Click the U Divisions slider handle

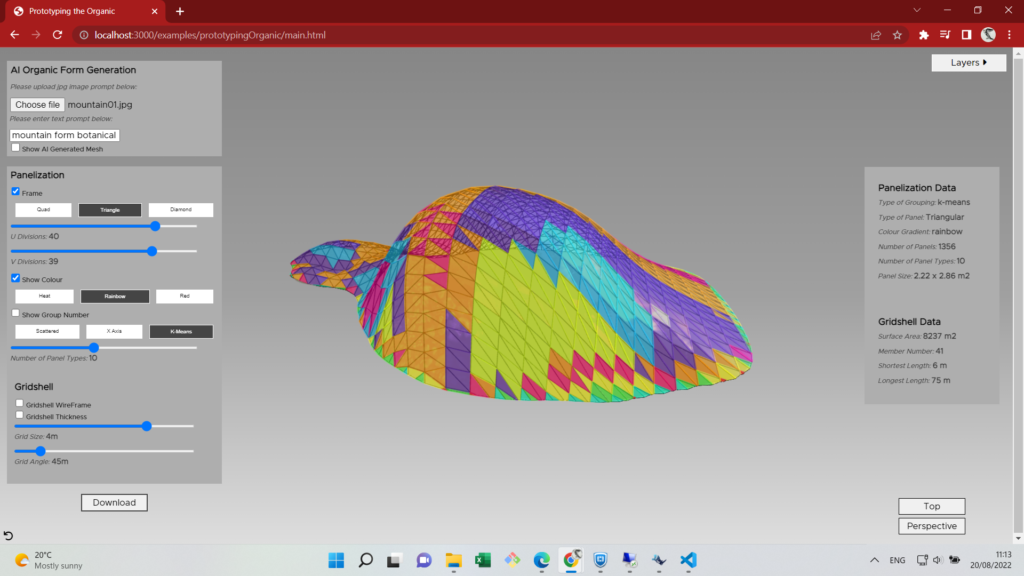coord(155,226)
